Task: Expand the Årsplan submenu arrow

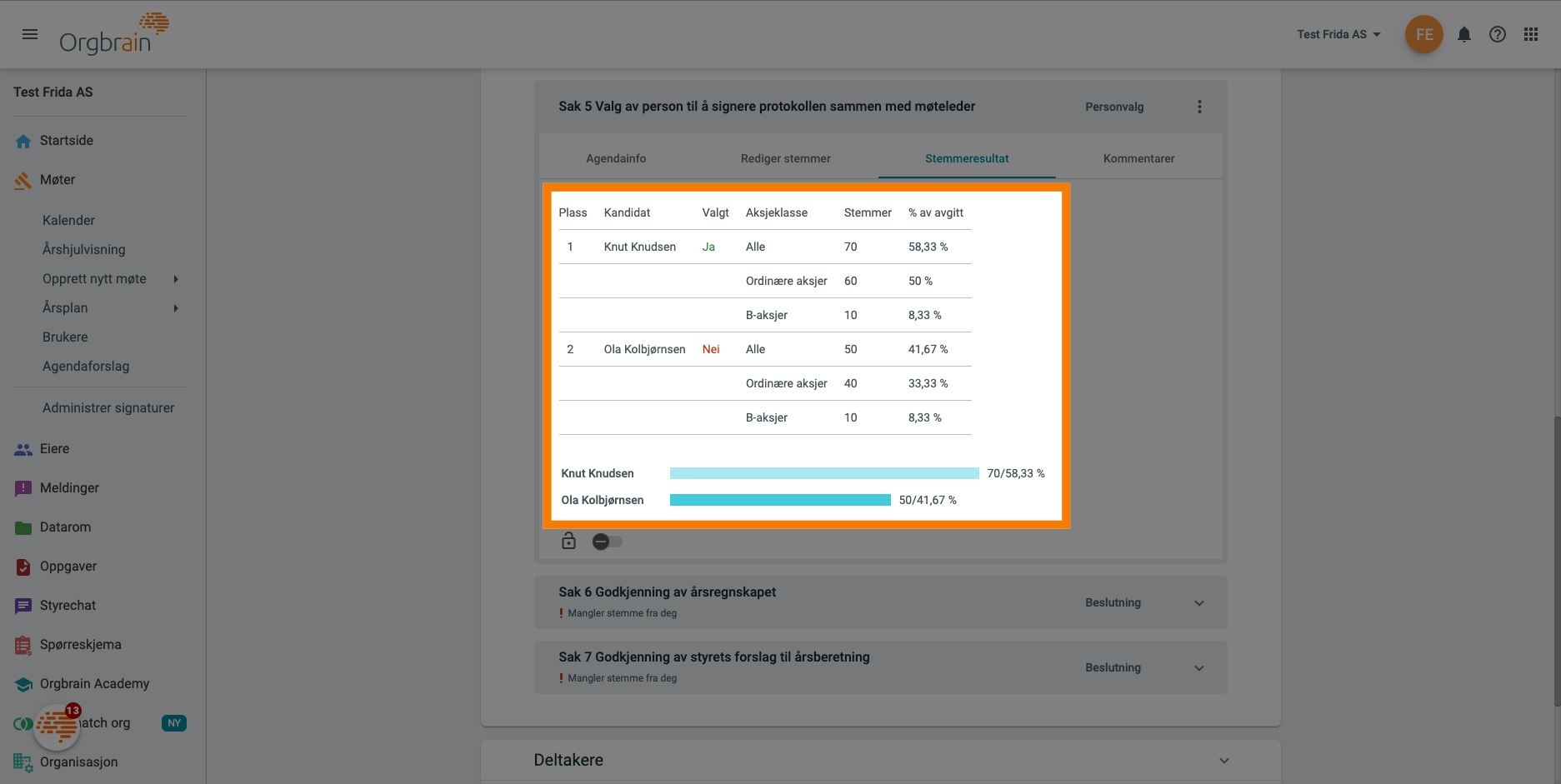Action: (x=176, y=308)
